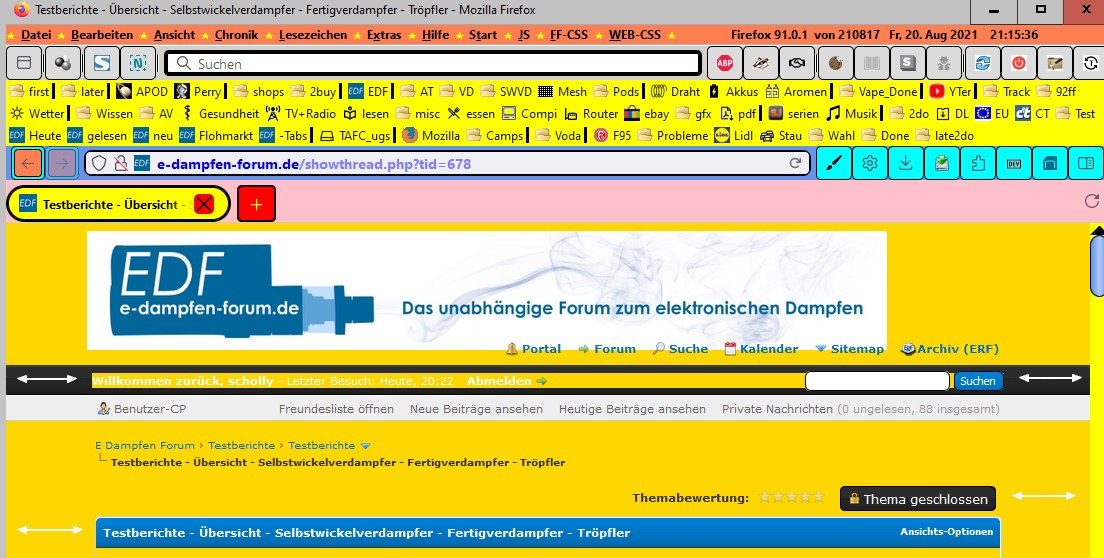Viewport: 1104px width, 558px height.
Task: Click the red power button toolbar icon
Action: [x=1018, y=63]
